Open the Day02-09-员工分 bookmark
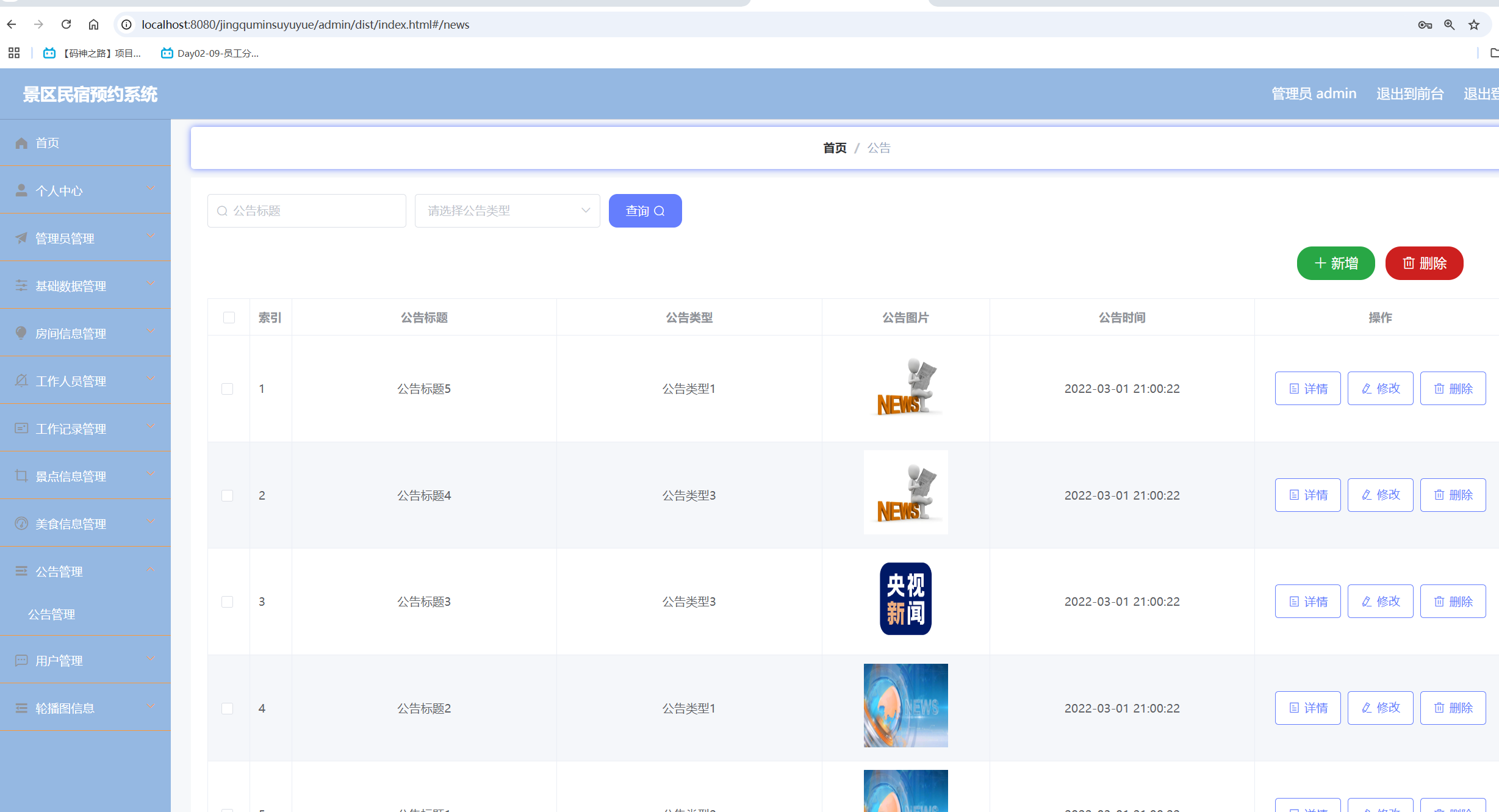 (210, 53)
